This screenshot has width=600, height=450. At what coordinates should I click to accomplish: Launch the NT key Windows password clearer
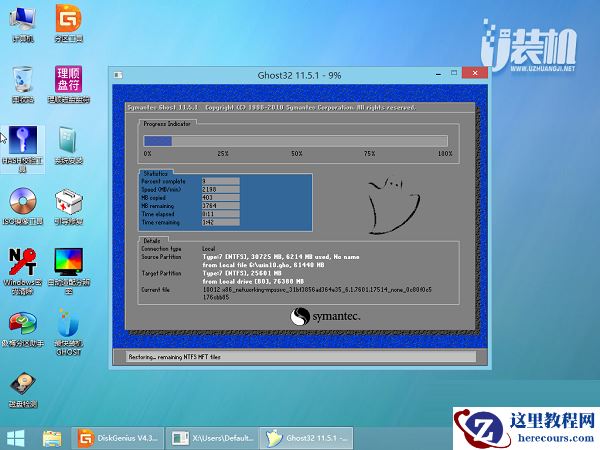23,271
